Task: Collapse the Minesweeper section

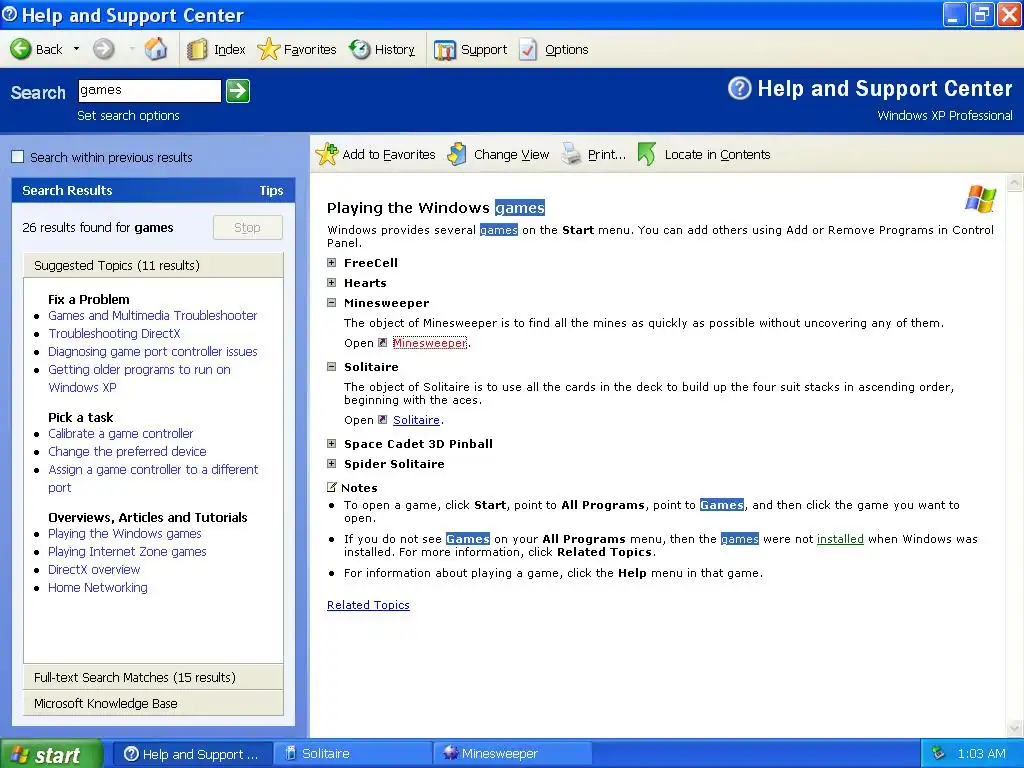Action: (332, 303)
